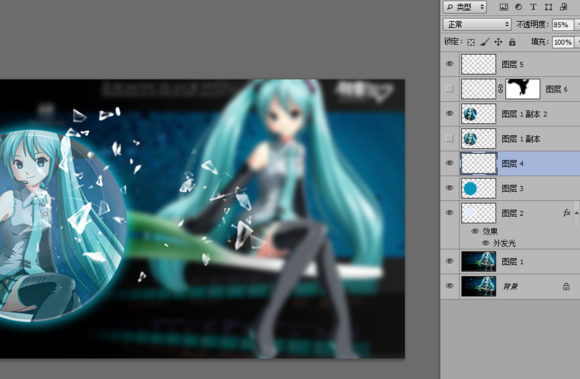Viewport: 580px width, 379px height.
Task: Hide layer 图层 5 with its eye icon
Action: [x=449, y=64]
